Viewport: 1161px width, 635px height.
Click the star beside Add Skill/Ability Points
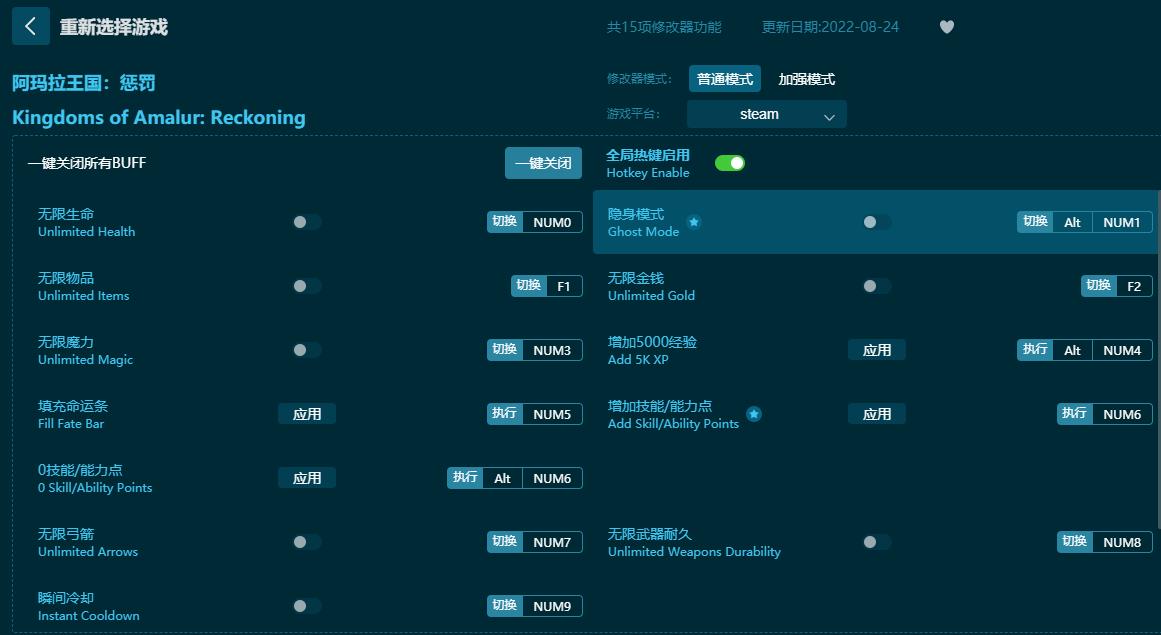tap(754, 413)
